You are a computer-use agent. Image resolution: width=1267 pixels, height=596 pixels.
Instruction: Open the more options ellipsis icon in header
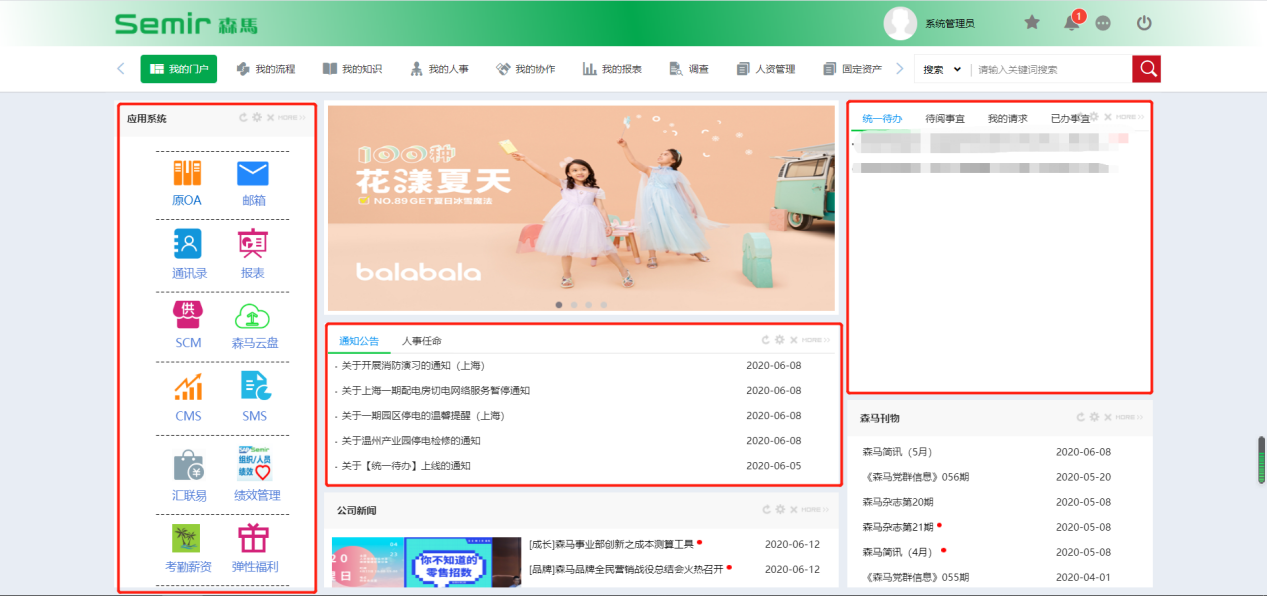(x=1103, y=23)
